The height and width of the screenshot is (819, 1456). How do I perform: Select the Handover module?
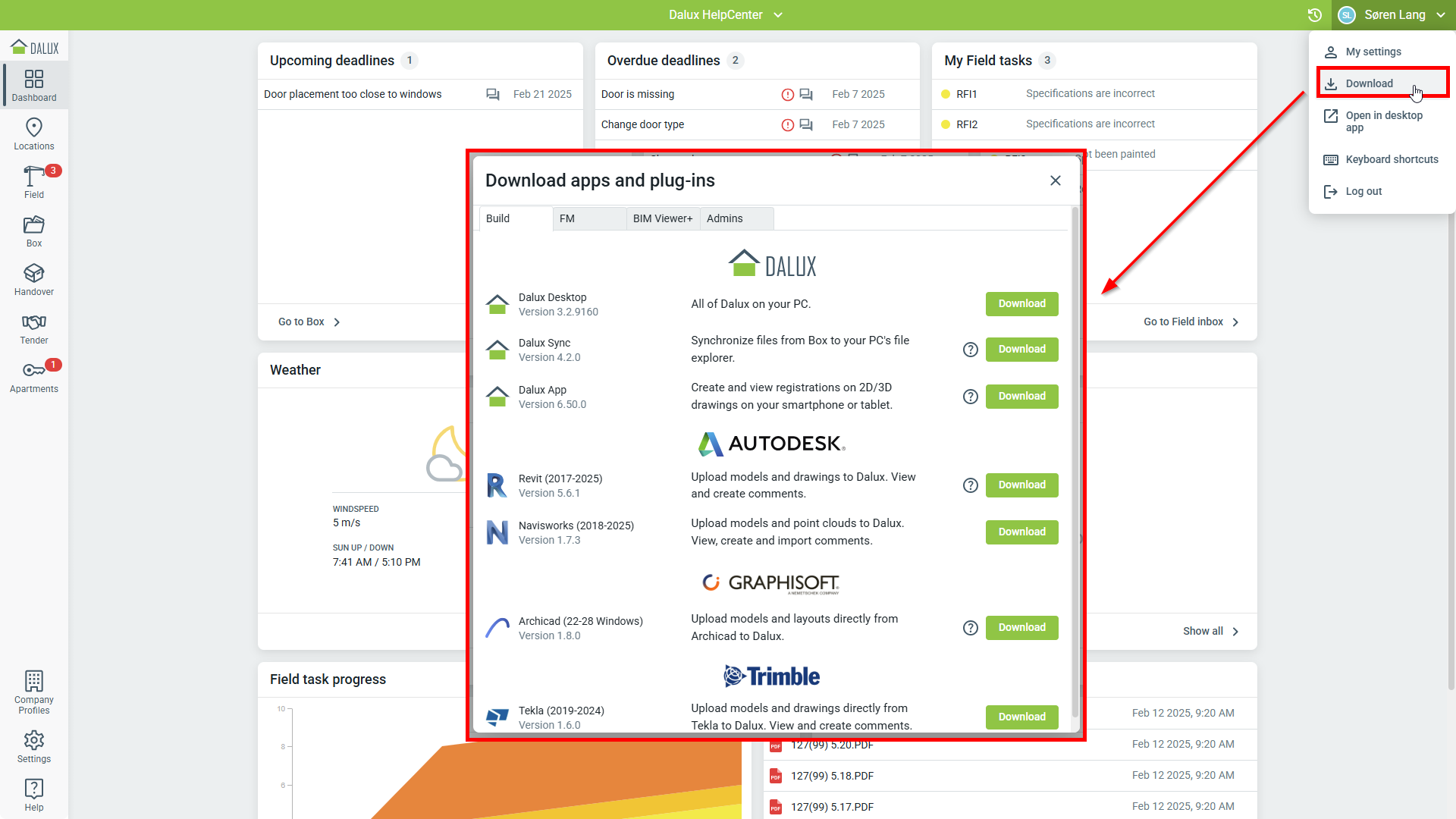(x=33, y=280)
